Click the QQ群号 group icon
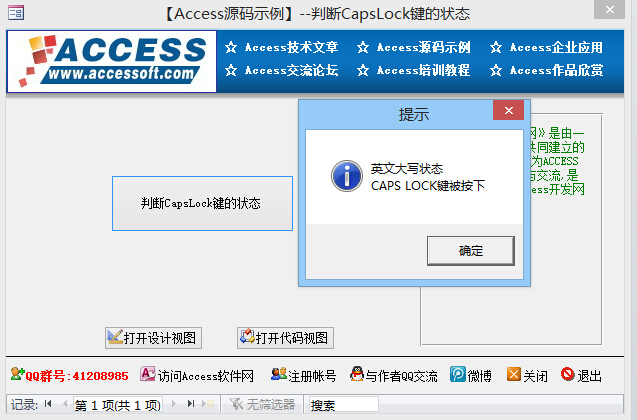637x420 pixels. coord(17,374)
